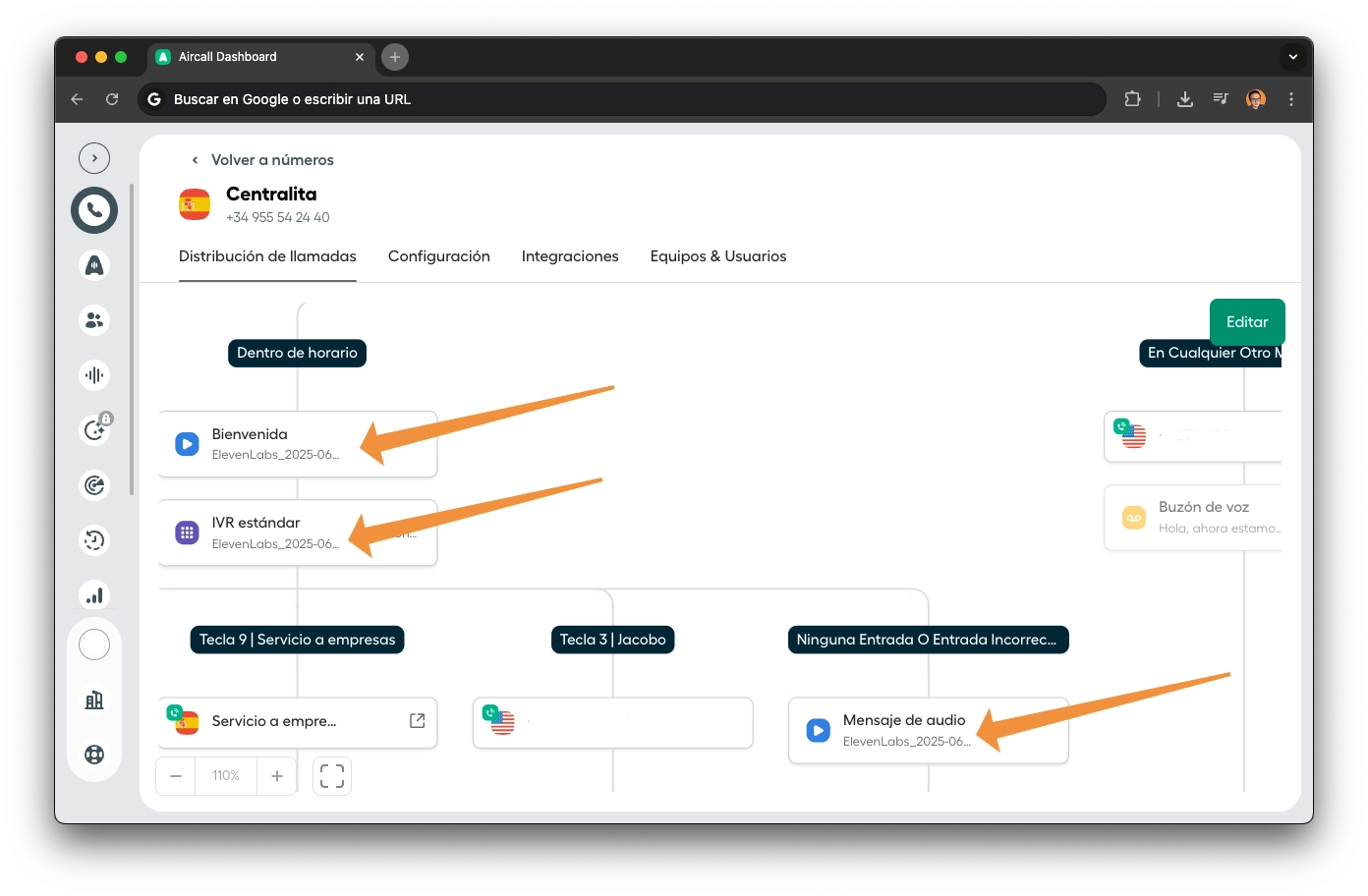Open help via the lifebuoy sidebar icon
This screenshot has width=1368, height=896.
93,755
